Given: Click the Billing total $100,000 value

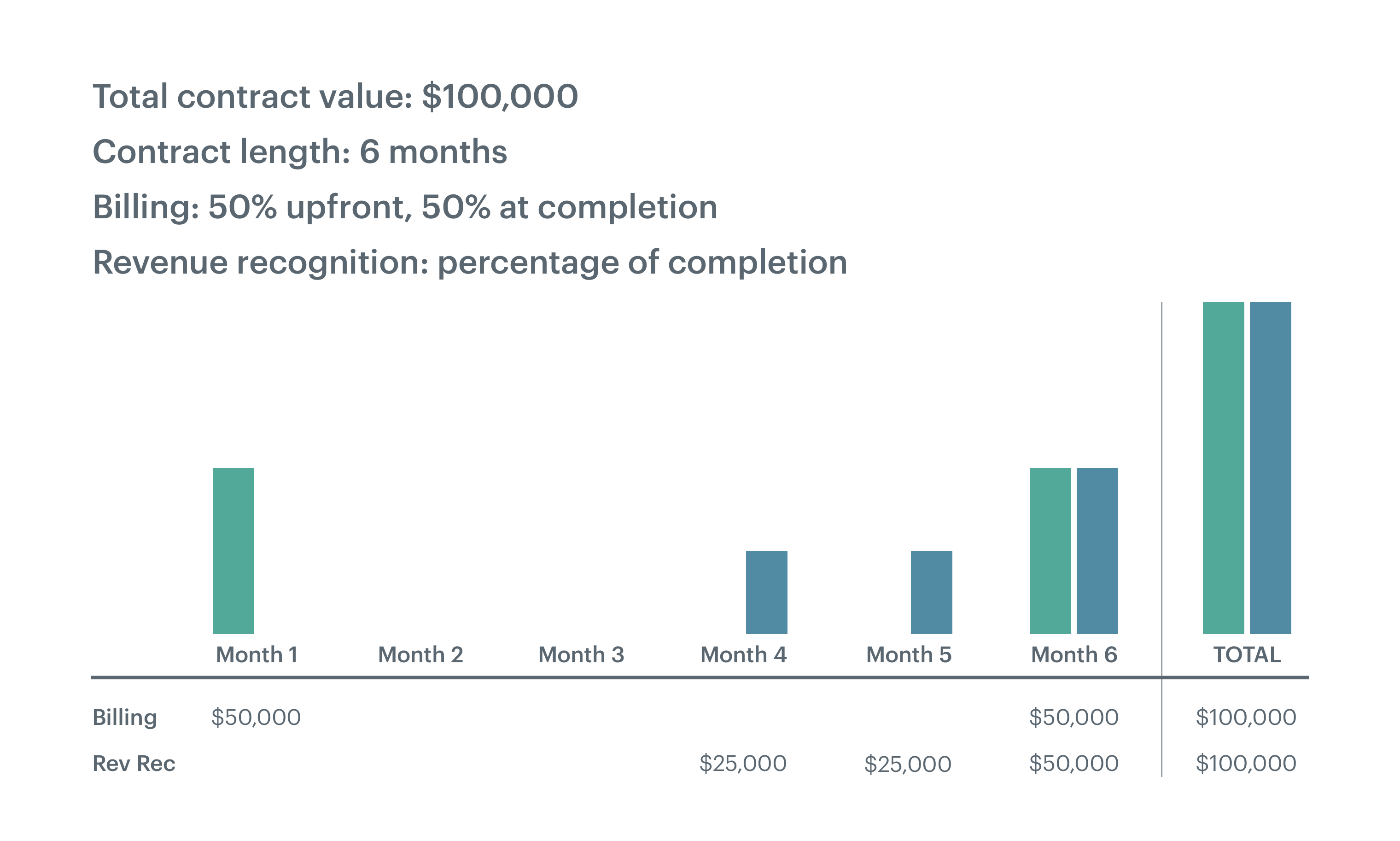Looking at the screenshot, I should 1245,718.
